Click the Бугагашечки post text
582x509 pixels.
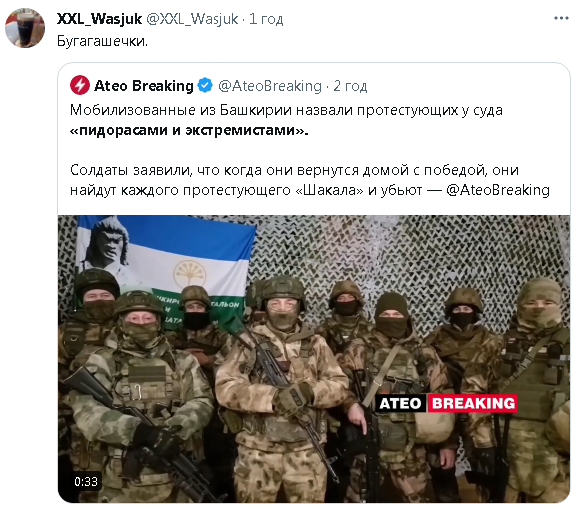click(x=102, y=41)
